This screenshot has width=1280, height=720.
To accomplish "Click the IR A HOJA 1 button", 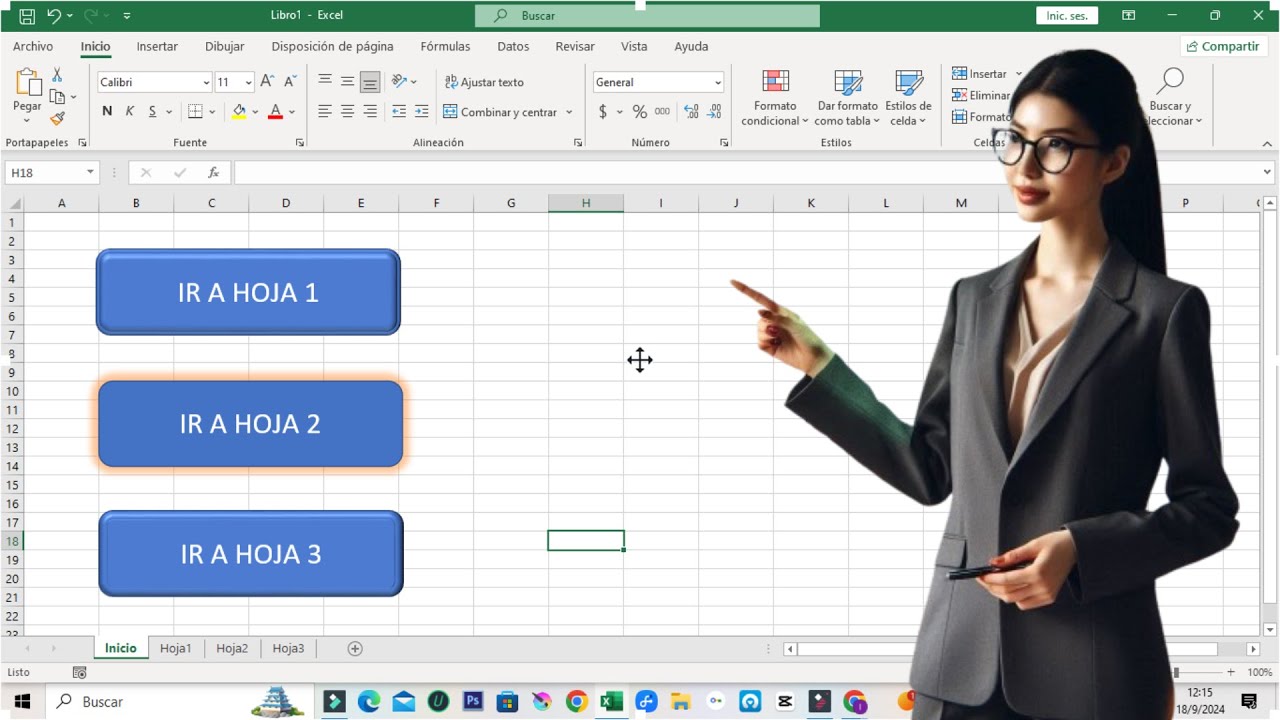I will [x=248, y=292].
